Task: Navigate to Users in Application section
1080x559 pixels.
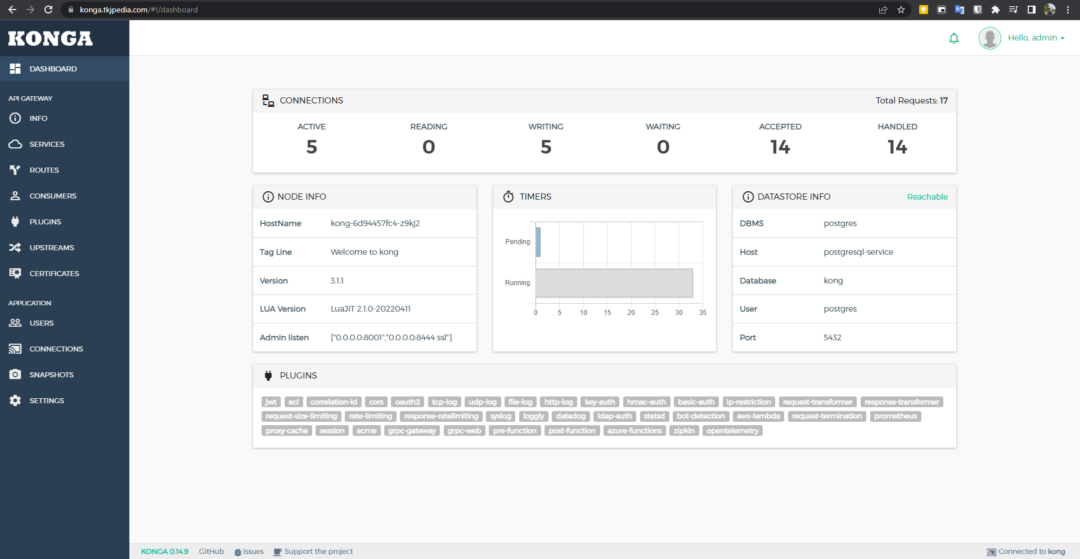Action: click(x=41, y=323)
